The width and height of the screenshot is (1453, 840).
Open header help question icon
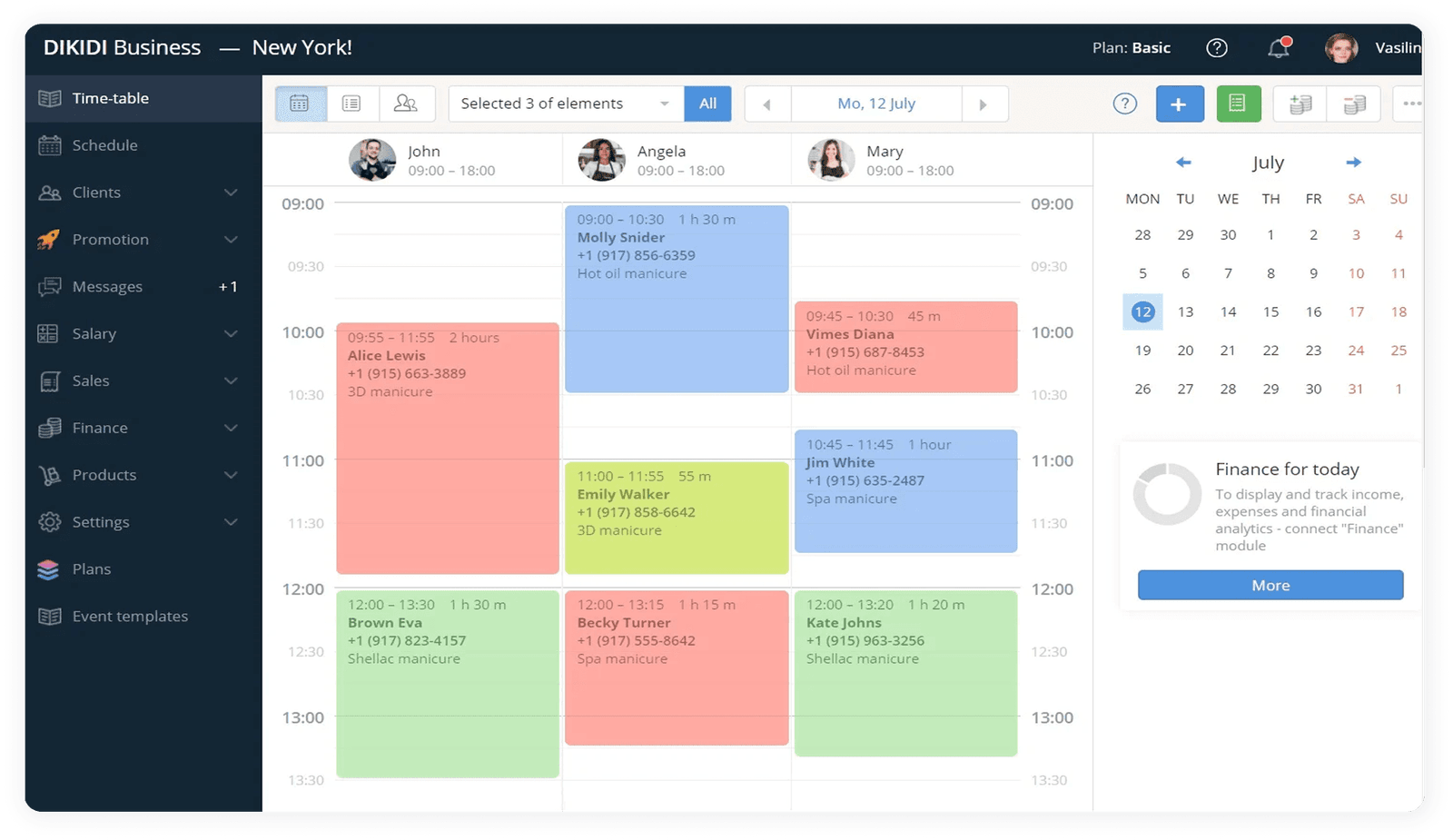[x=1217, y=48]
